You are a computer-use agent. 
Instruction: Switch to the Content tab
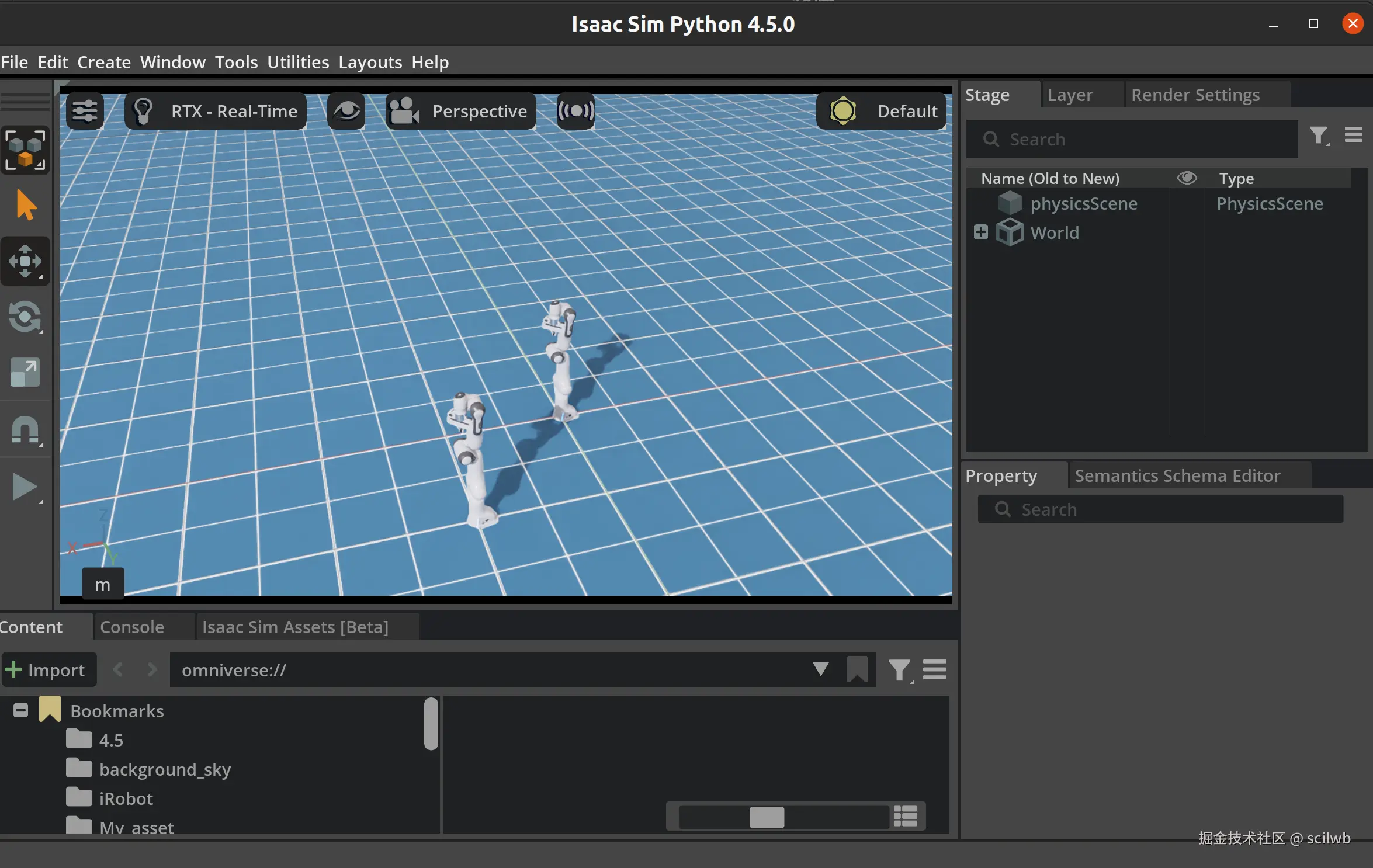pos(32,627)
